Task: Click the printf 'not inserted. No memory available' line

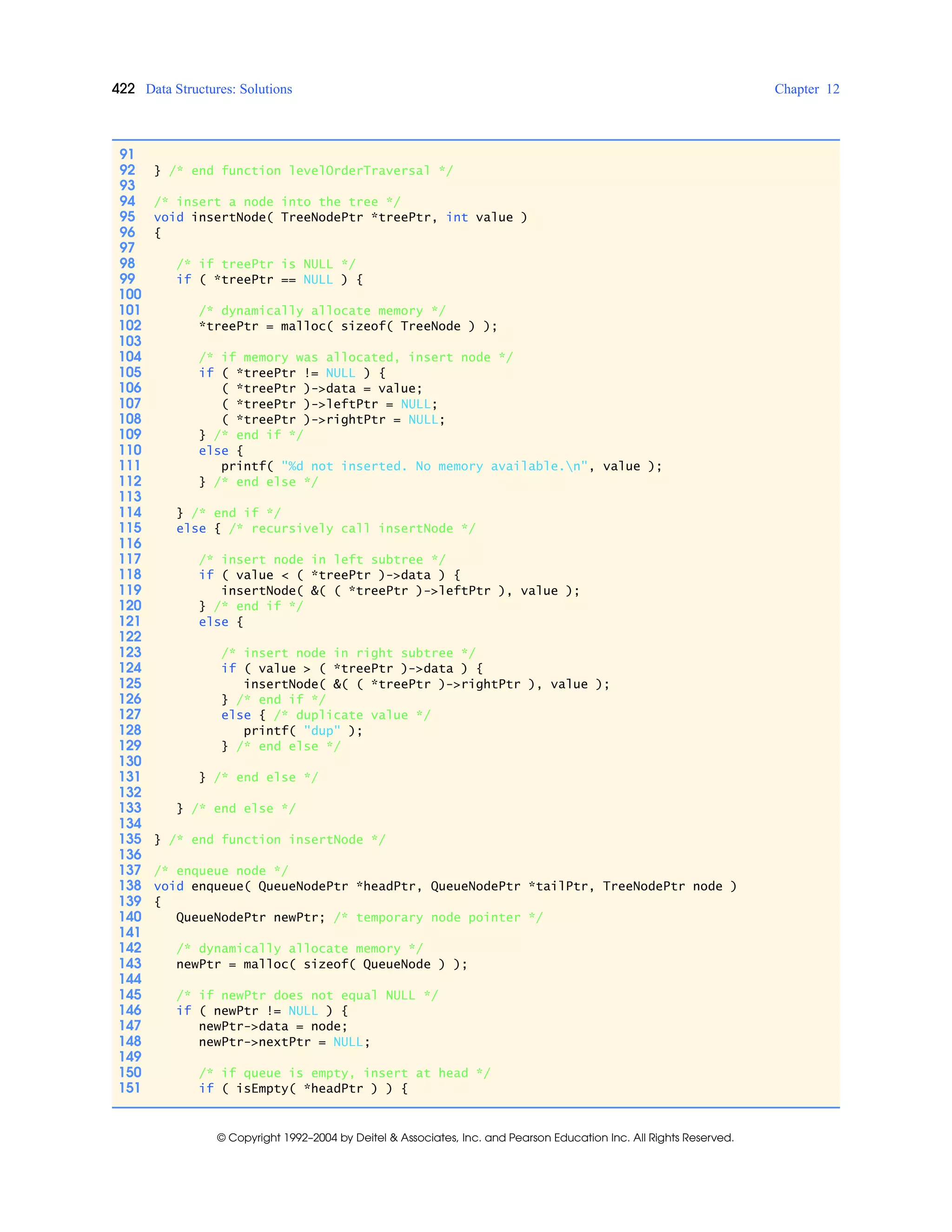Action: 442,466
